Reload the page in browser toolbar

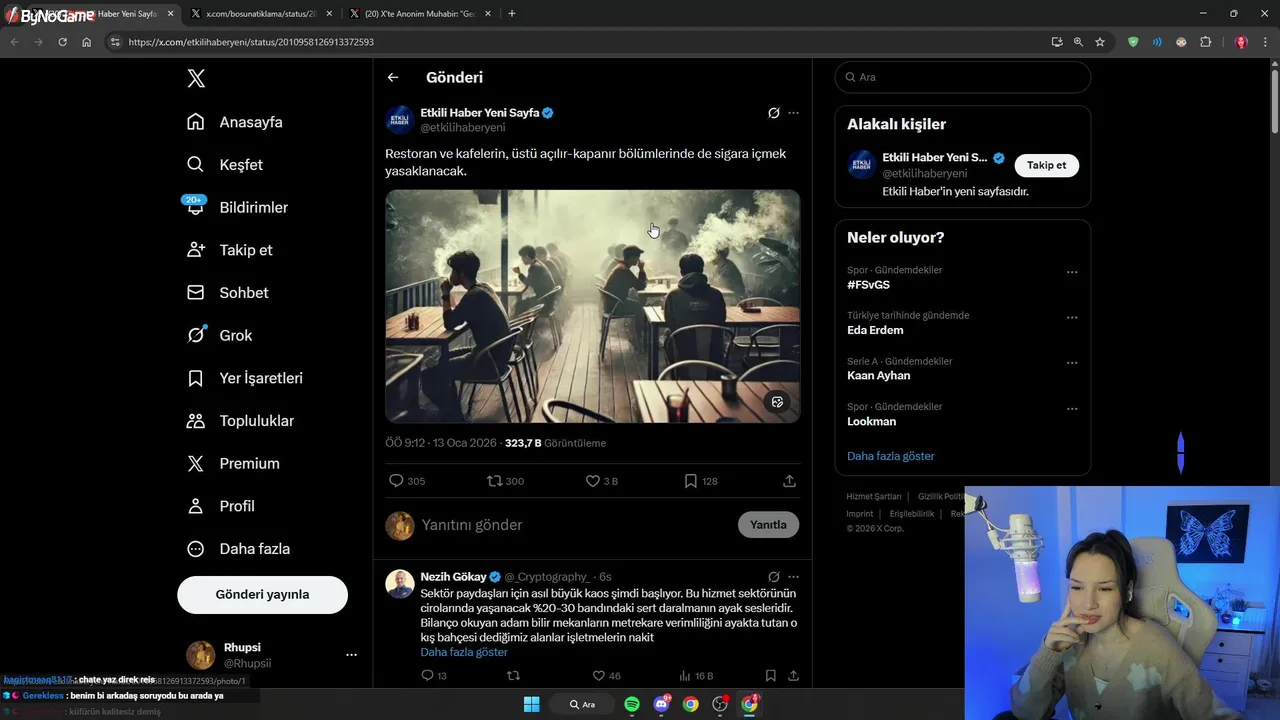62,42
